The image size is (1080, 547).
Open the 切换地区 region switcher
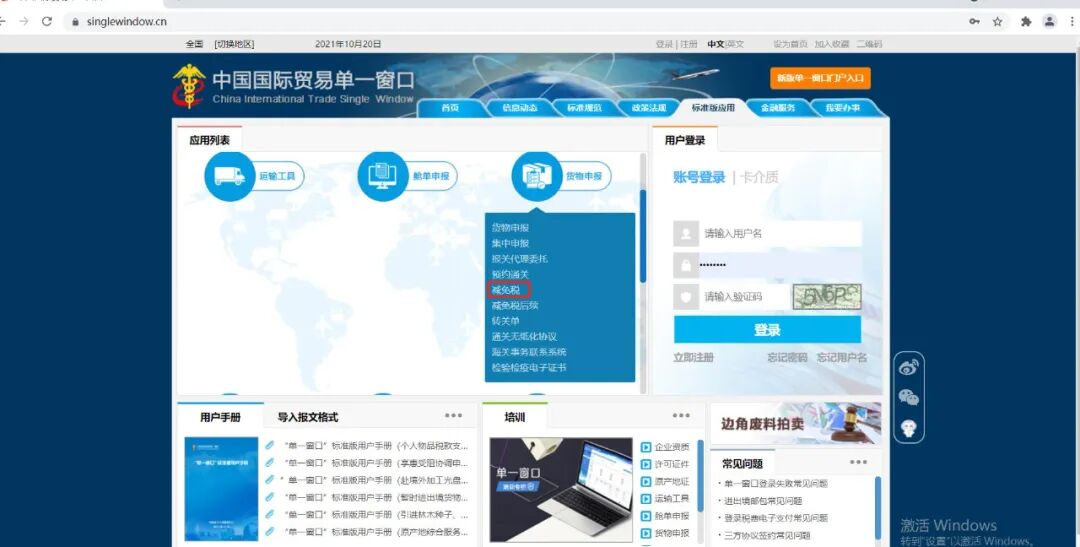tap(234, 44)
